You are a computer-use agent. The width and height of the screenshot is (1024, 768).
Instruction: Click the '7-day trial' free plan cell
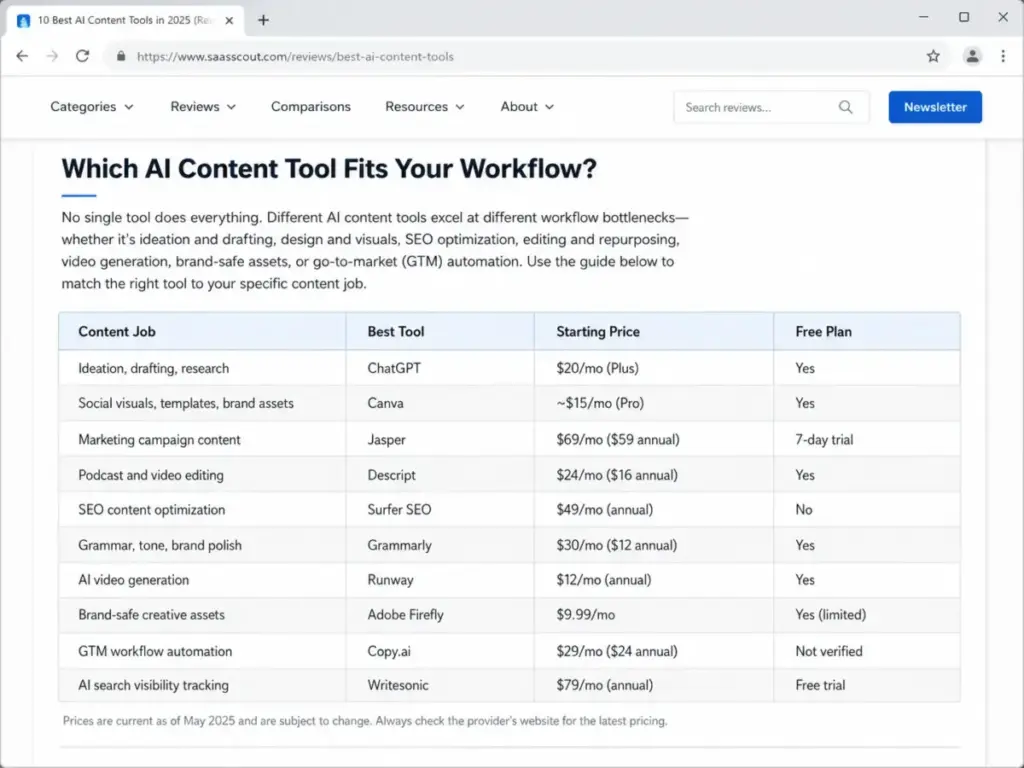point(867,440)
